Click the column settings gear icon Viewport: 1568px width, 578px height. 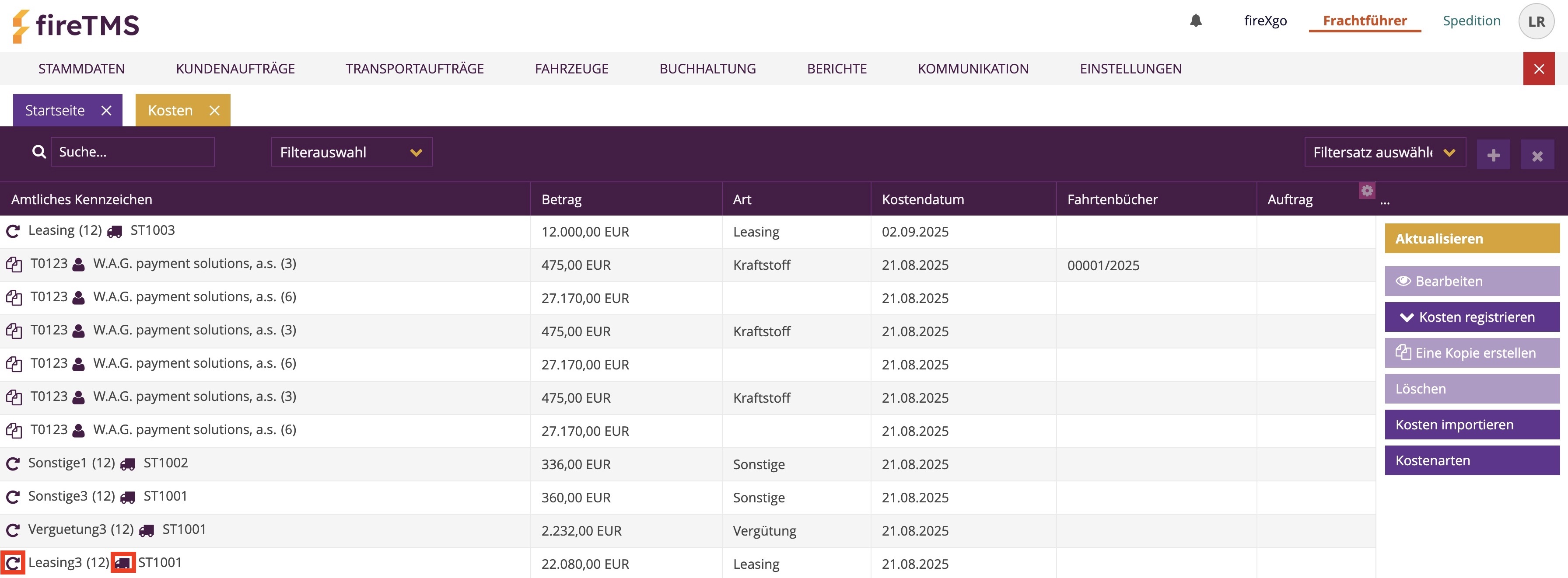pyautogui.click(x=1366, y=191)
